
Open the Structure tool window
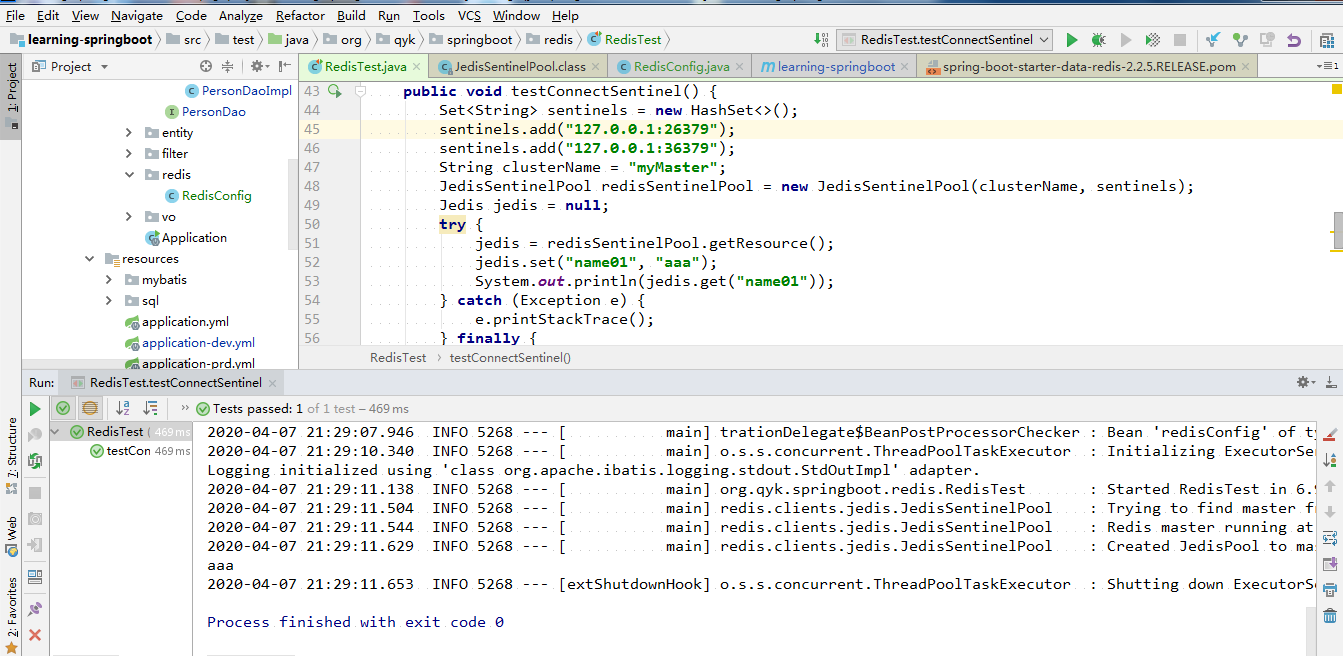point(11,455)
